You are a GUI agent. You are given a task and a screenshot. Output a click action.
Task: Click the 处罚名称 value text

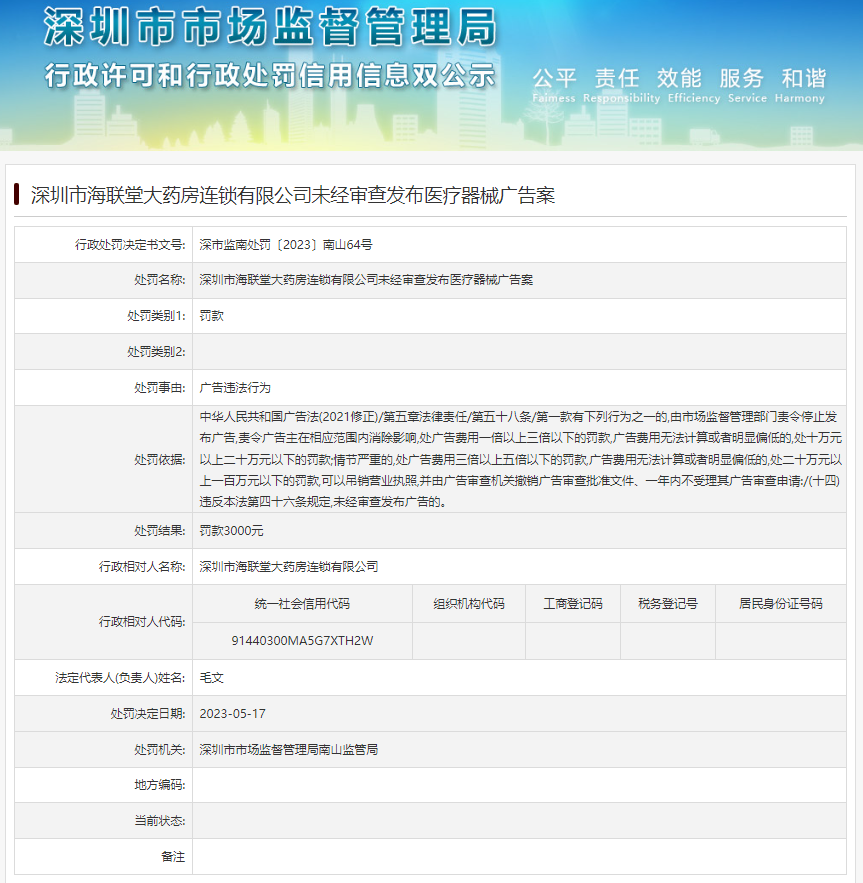(366, 280)
